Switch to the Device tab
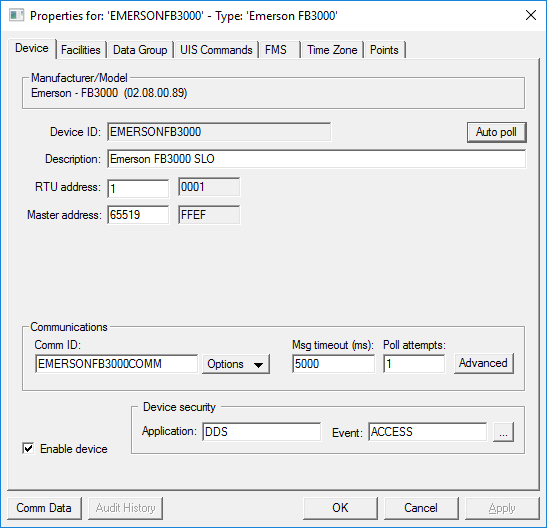 click(x=32, y=48)
